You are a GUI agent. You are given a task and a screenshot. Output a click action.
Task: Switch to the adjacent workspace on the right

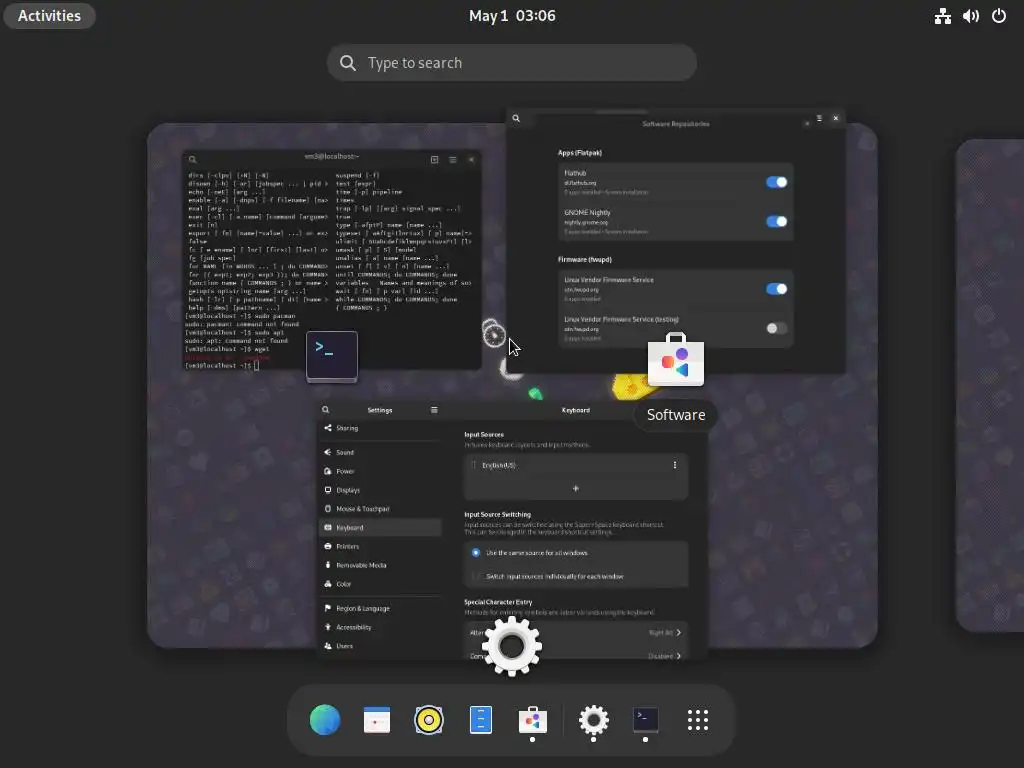tap(990, 385)
